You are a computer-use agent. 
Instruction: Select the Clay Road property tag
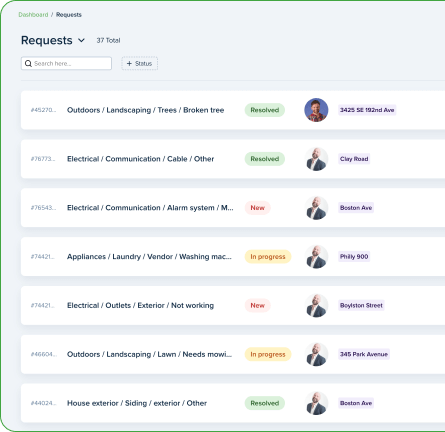click(x=354, y=159)
